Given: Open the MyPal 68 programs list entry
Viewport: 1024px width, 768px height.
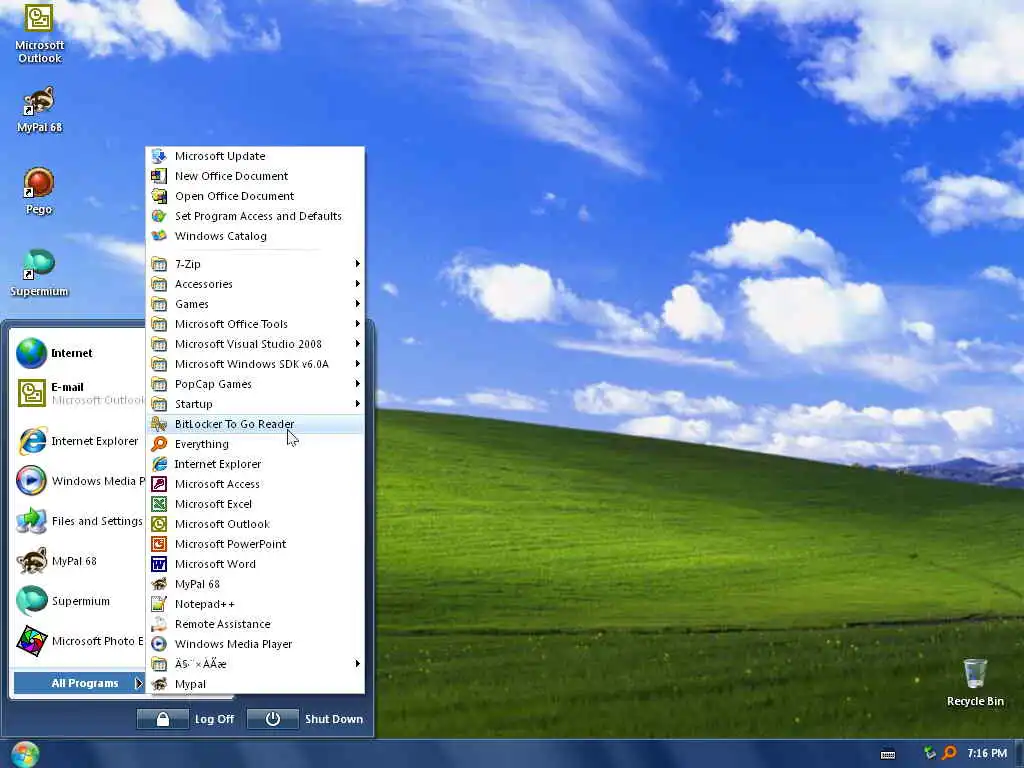Looking at the screenshot, I should [x=255, y=584].
